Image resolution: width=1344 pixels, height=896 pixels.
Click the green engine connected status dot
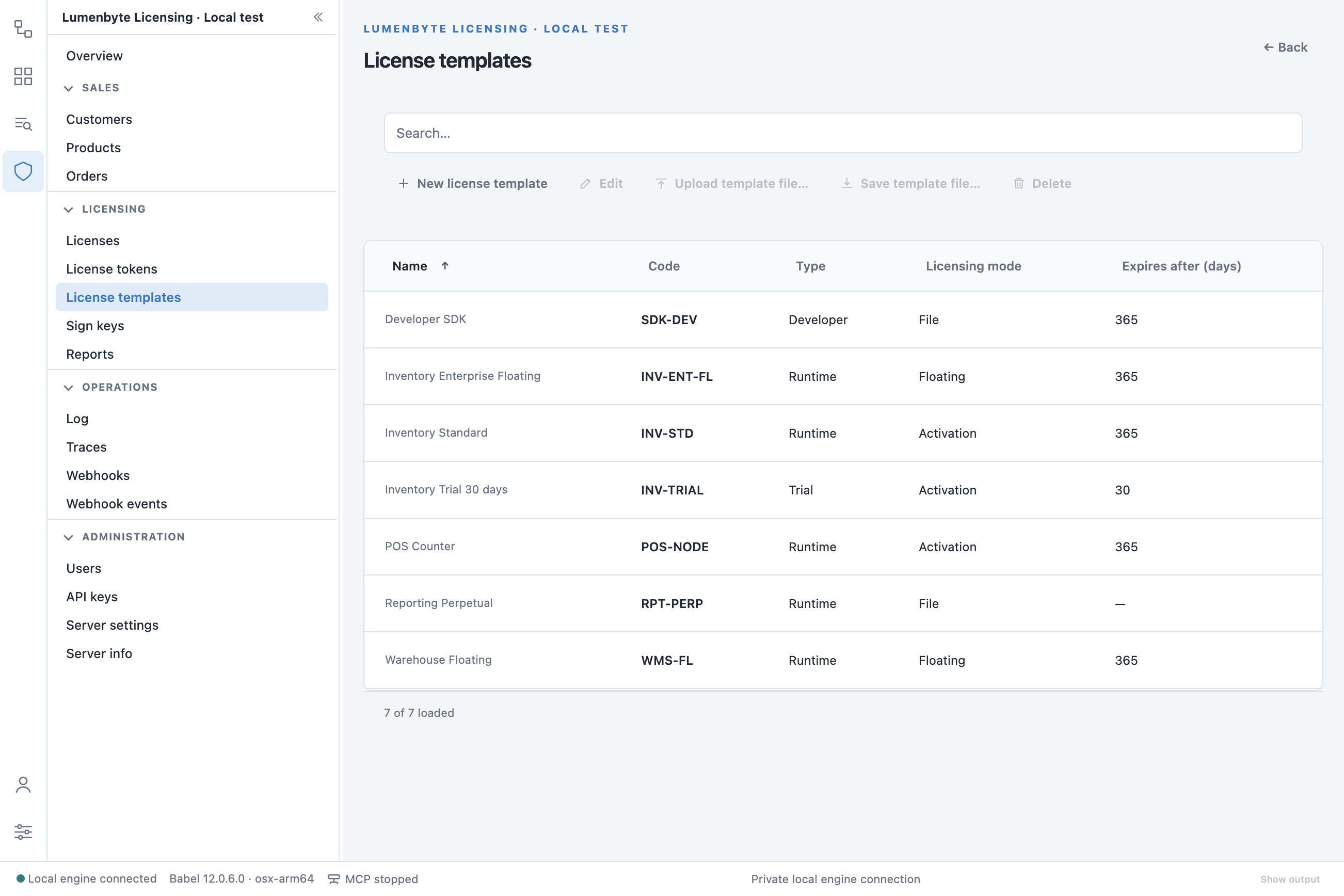pyautogui.click(x=21, y=878)
